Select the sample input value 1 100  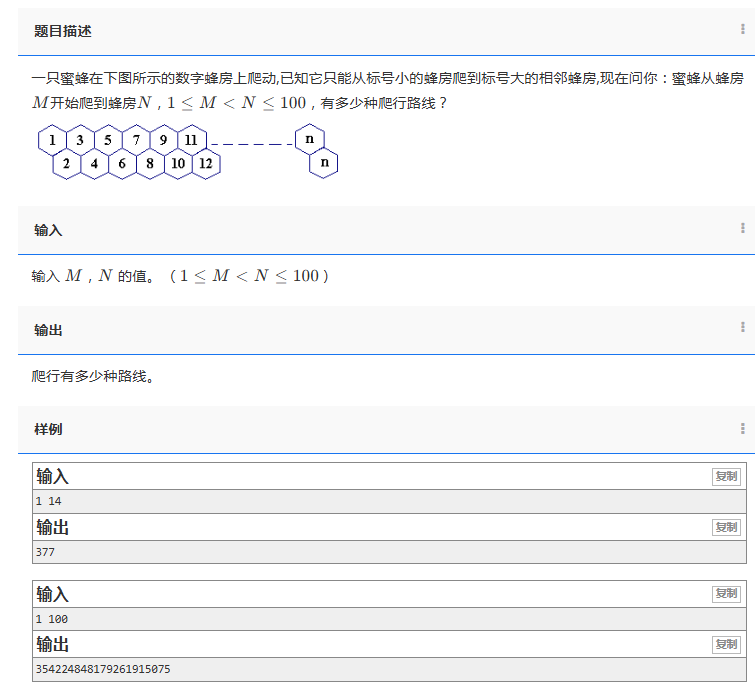[52, 619]
